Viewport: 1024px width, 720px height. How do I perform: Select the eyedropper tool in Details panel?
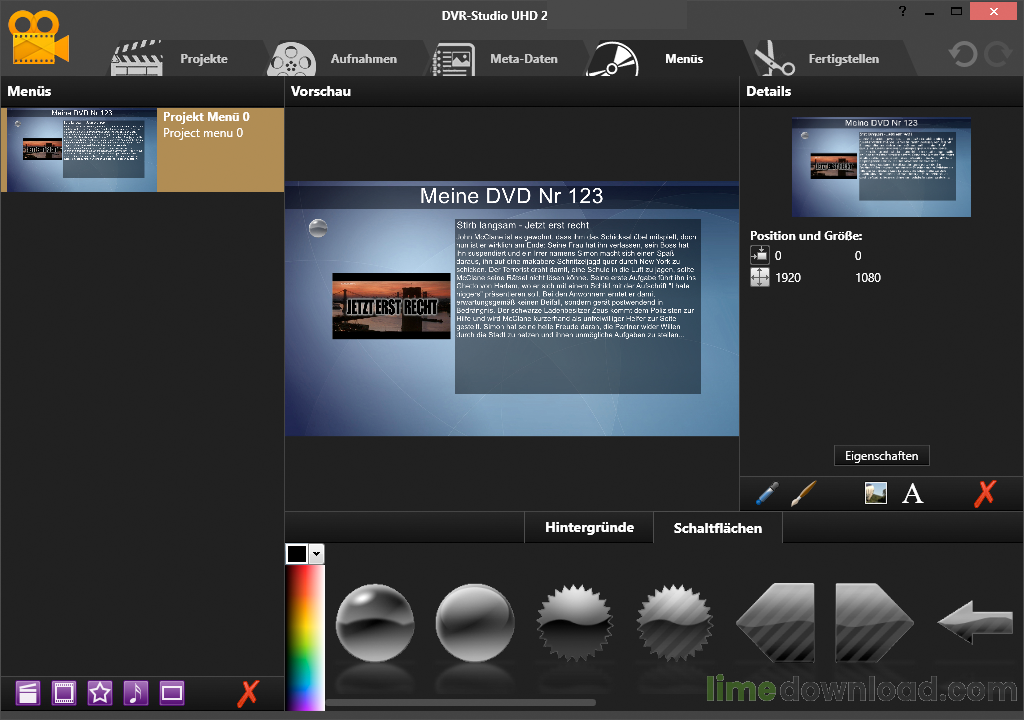tap(768, 493)
